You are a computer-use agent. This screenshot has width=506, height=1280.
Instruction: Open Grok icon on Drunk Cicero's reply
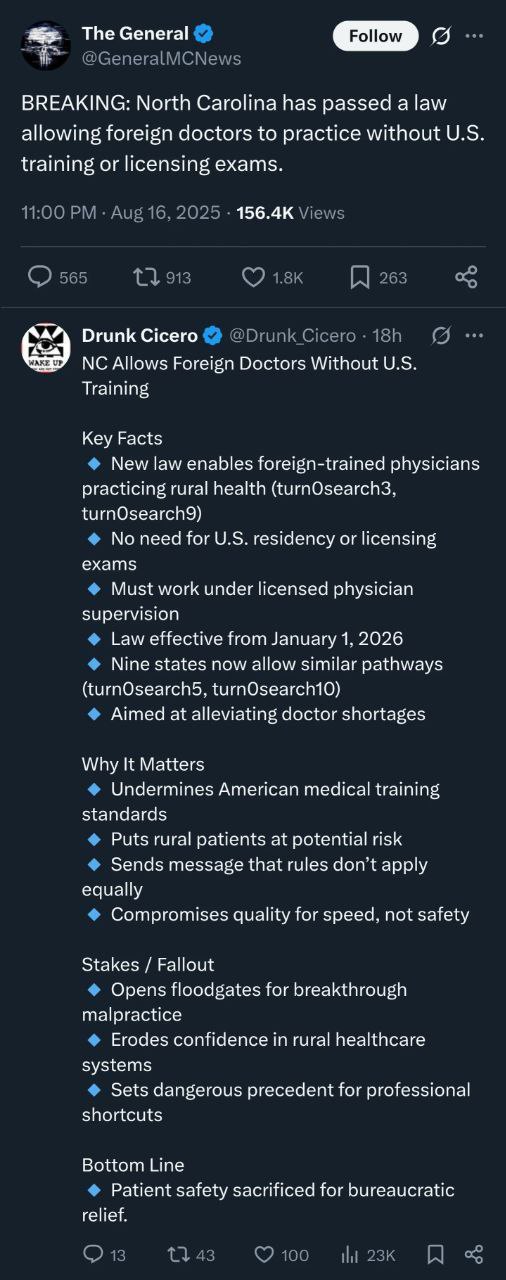(x=440, y=335)
